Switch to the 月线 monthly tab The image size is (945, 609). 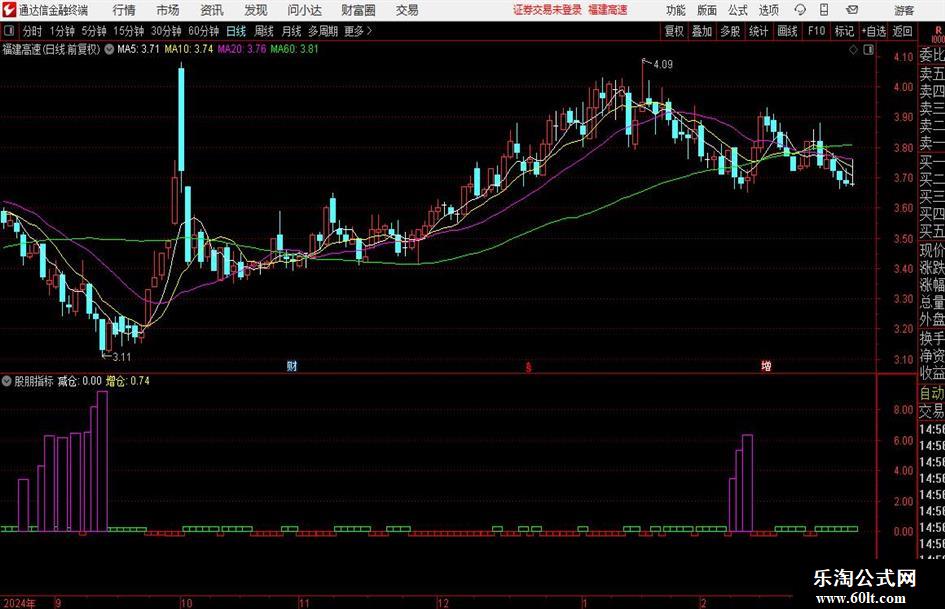tap(291, 31)
